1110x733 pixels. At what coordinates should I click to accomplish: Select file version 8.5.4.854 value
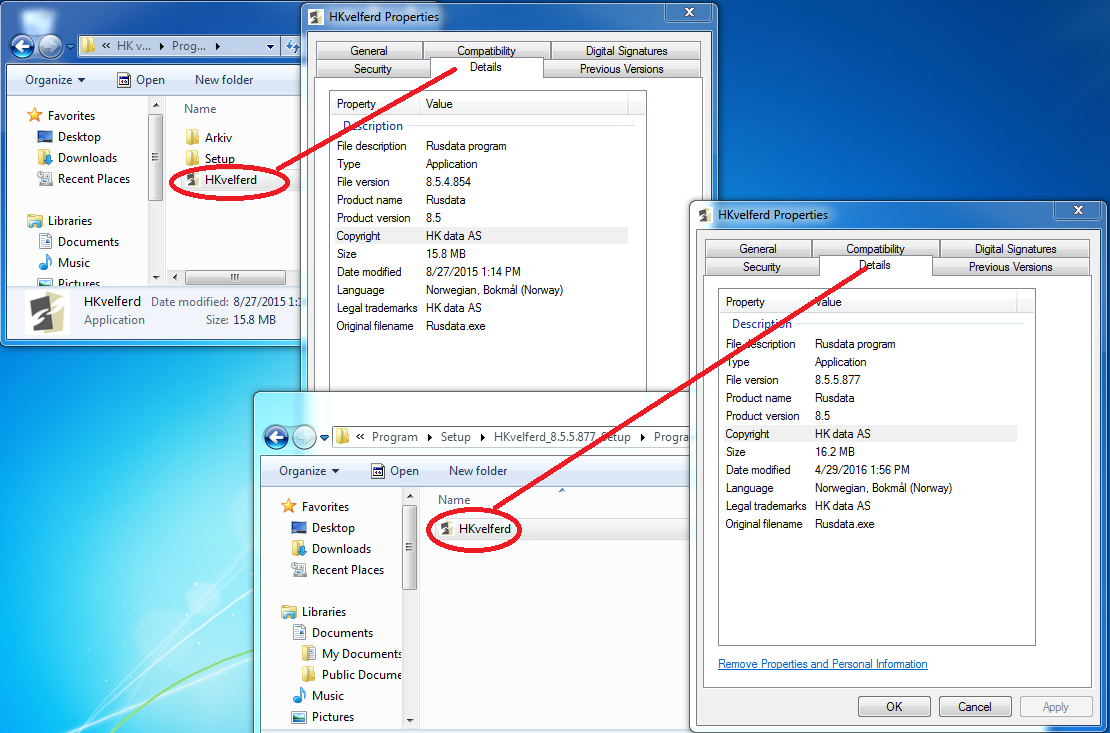[x=448, y=182]
